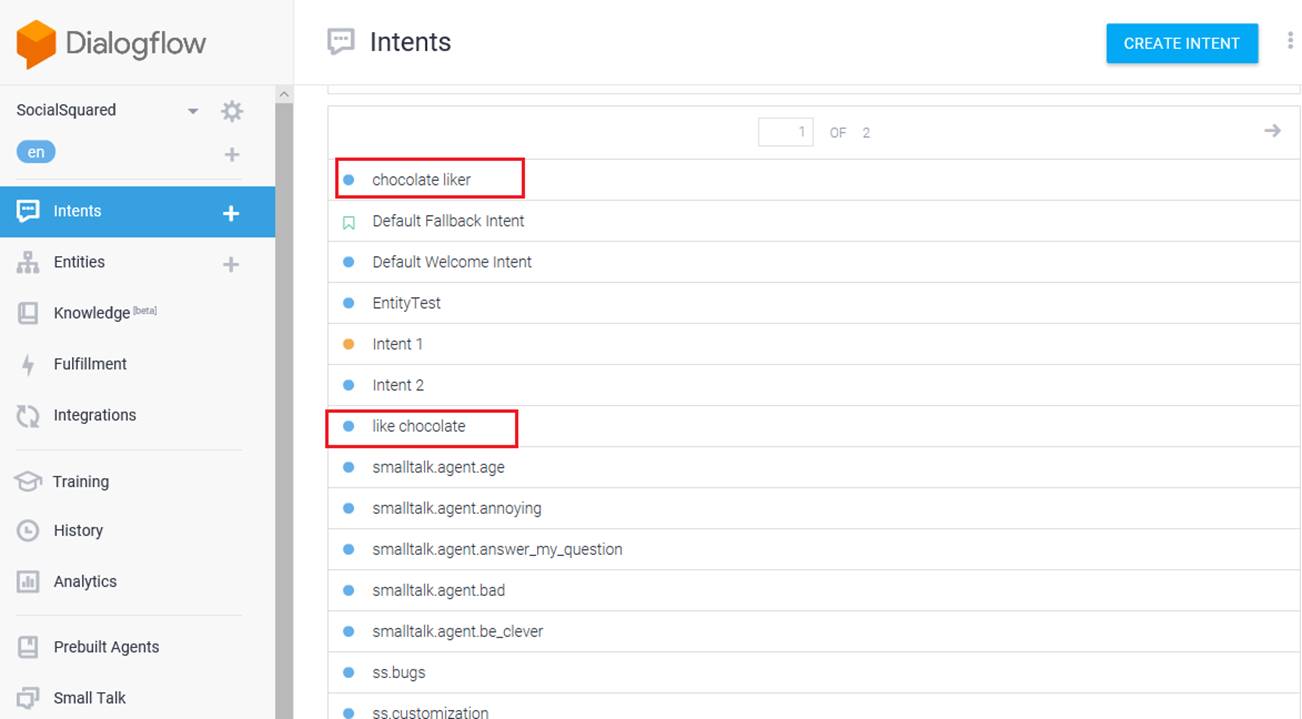Open the chocolate liker intent
Screen dimensions: 1302x719
[x=421, y=180]
